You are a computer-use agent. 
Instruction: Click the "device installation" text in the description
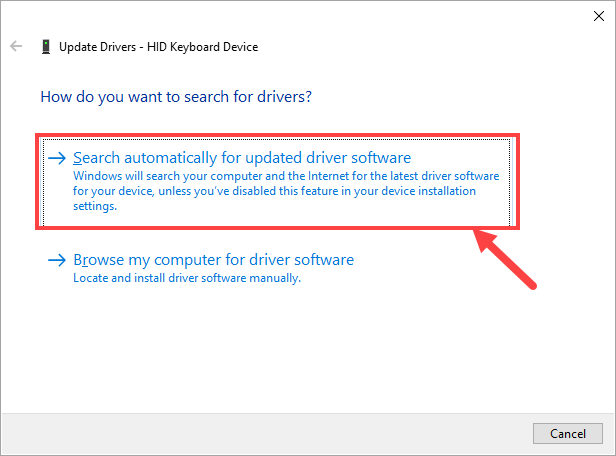pos(427,191)
